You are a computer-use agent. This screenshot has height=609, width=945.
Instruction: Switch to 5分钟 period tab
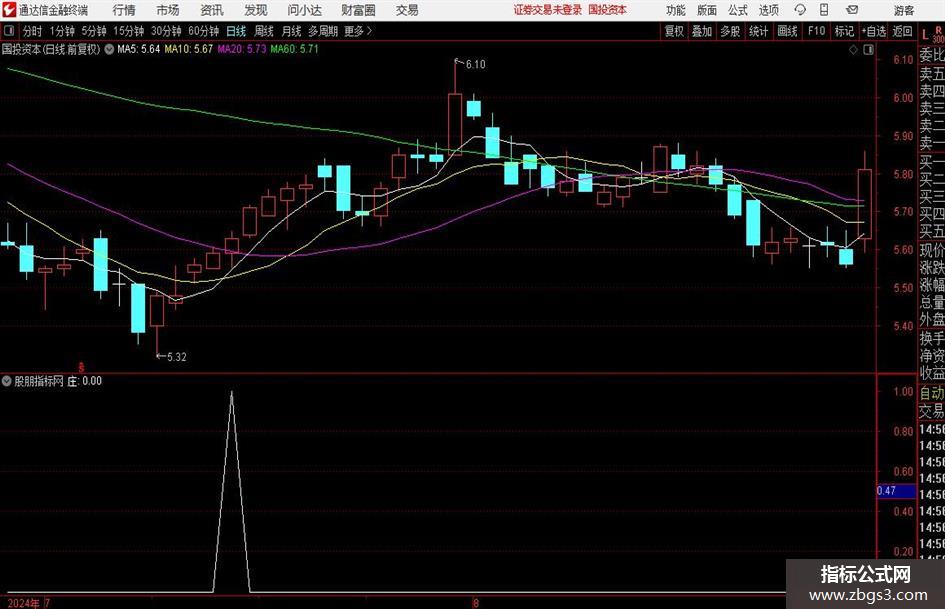click(x=94, y=31)
